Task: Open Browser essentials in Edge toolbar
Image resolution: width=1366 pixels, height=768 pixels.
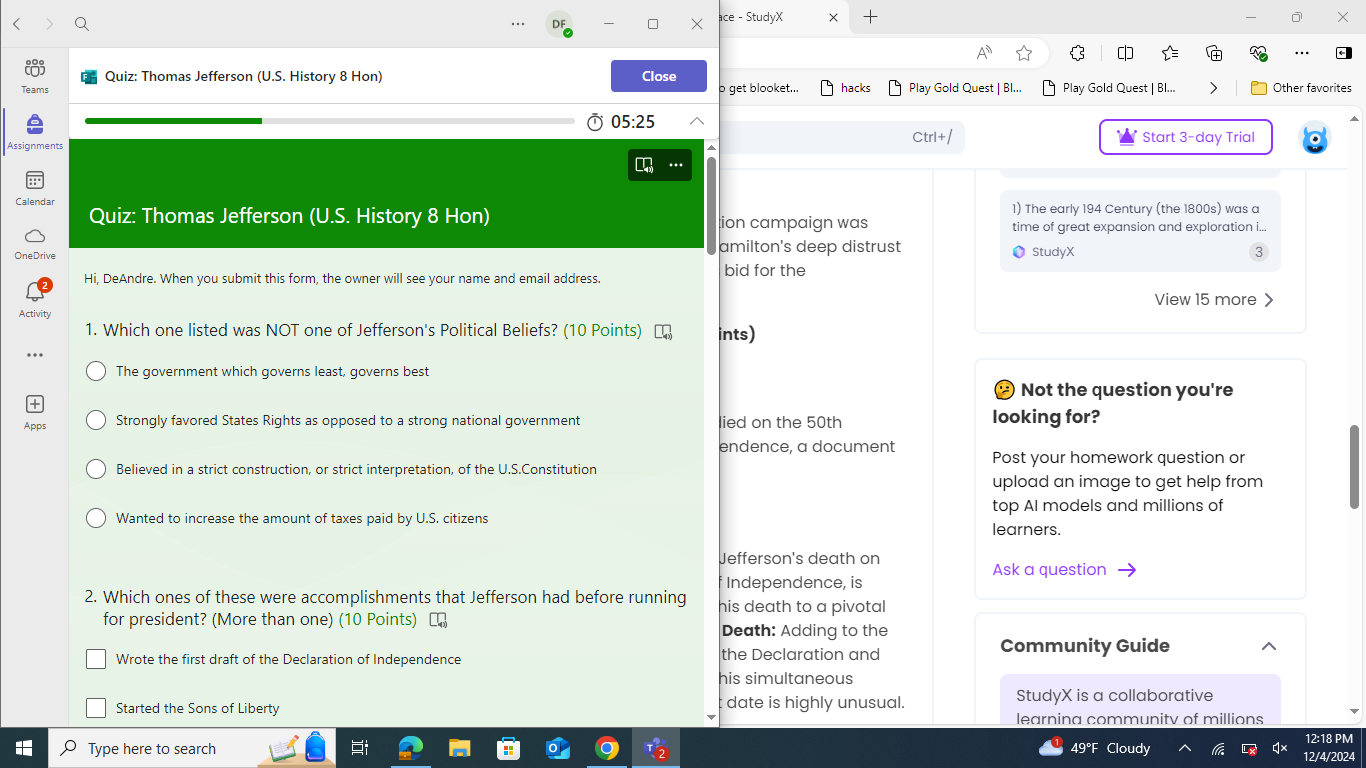Action: point(1258,53)
